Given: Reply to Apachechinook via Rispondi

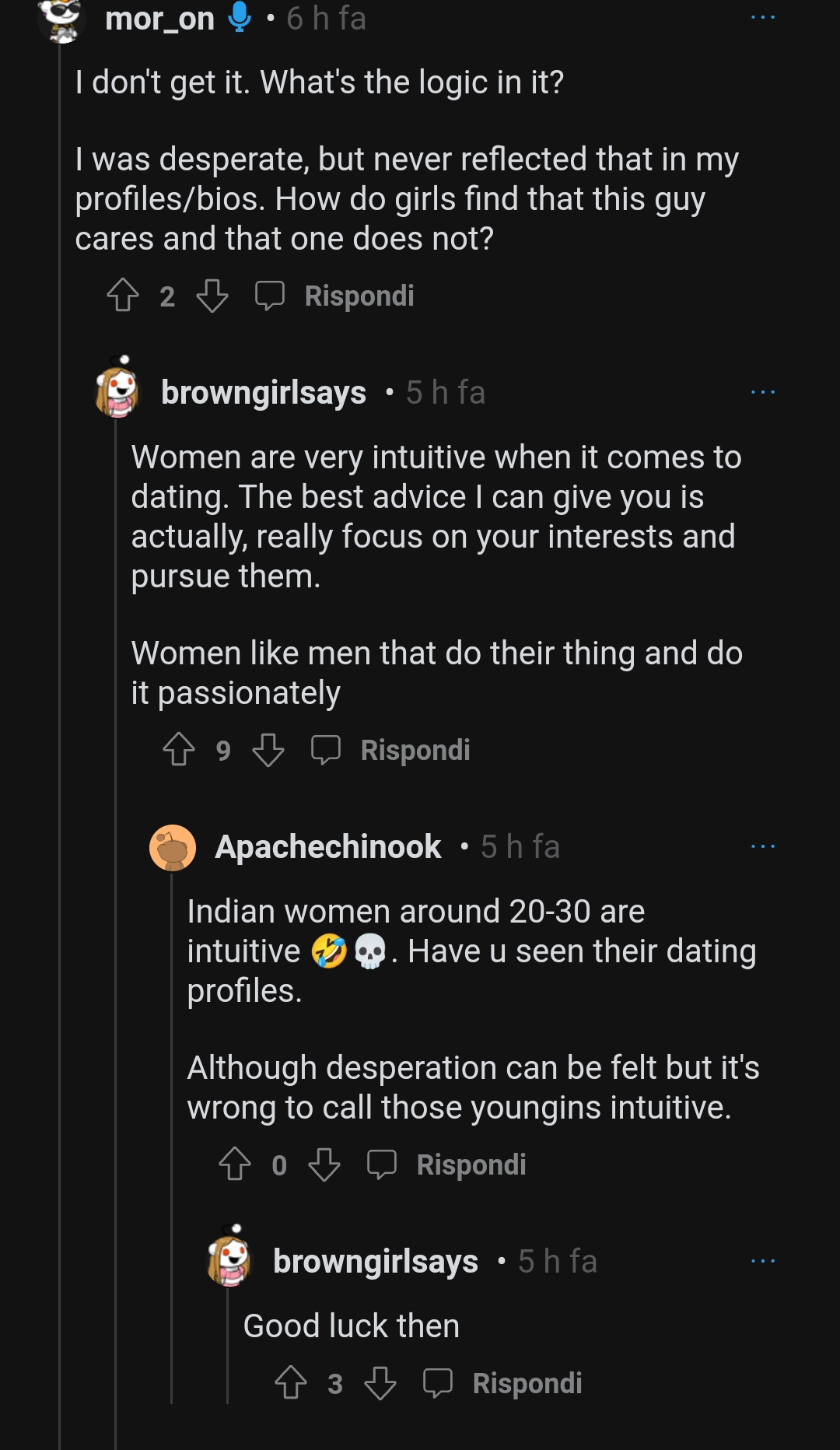Looking at the screenshot, I should tap(471, 1165).
